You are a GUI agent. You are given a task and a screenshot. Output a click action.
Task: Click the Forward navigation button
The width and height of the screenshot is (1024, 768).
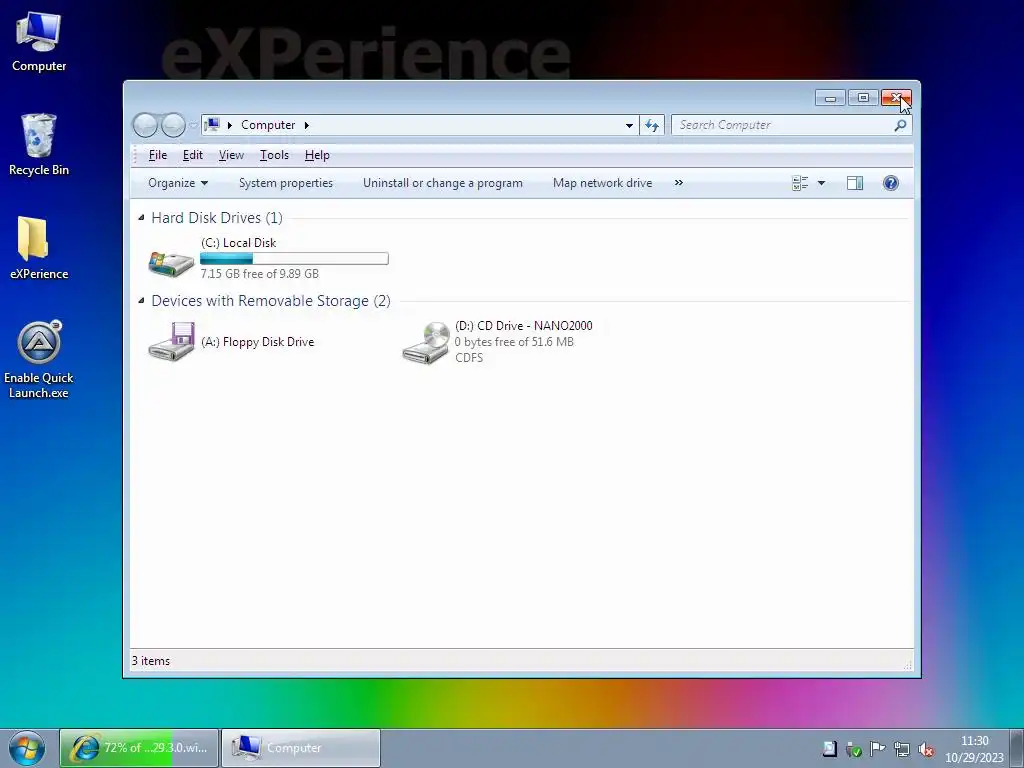tap(172, 125)
